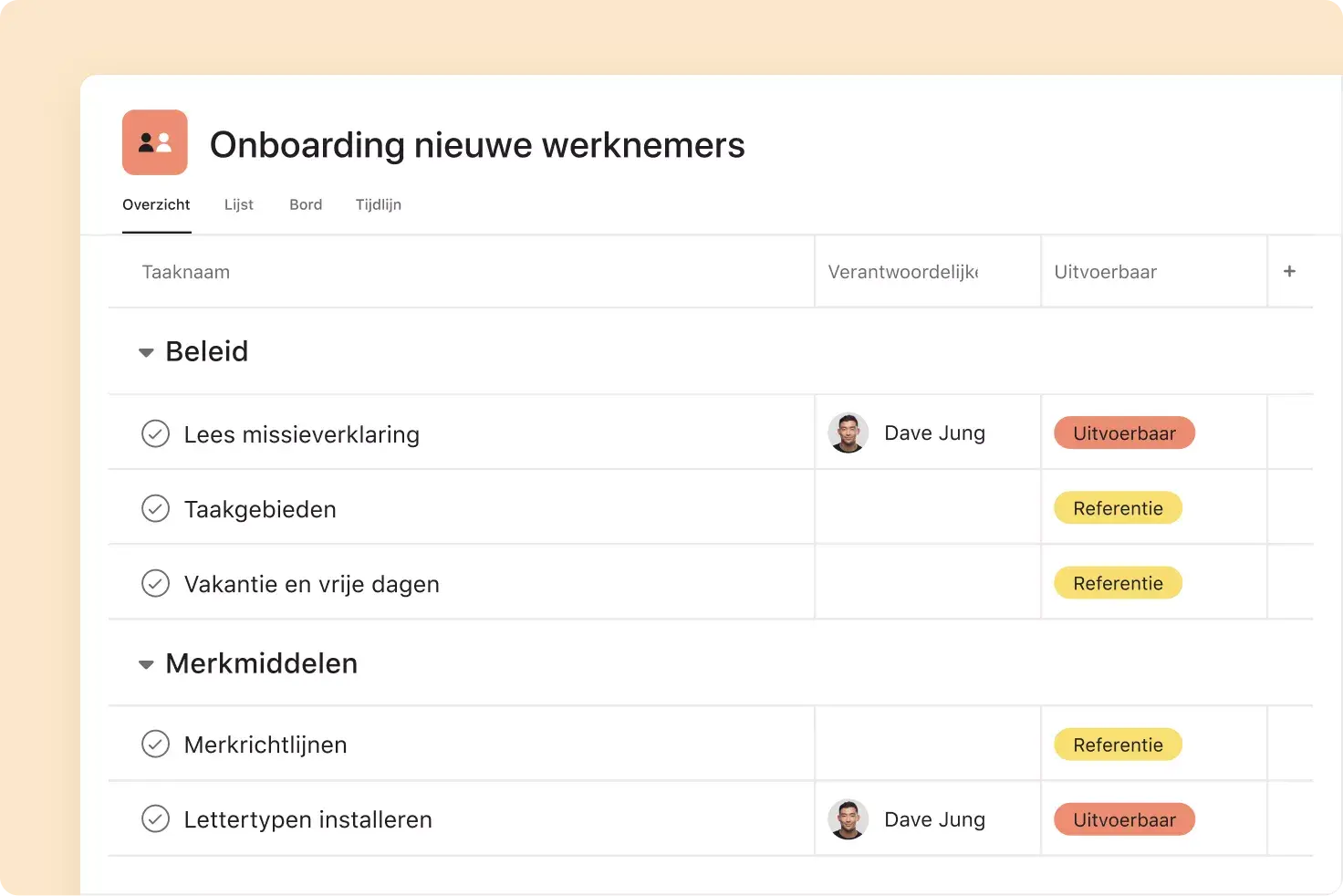Click the yellow Referentie tag on Merkrichtlijnen
Screen dimensions: 1343x896
(1118, 744)
